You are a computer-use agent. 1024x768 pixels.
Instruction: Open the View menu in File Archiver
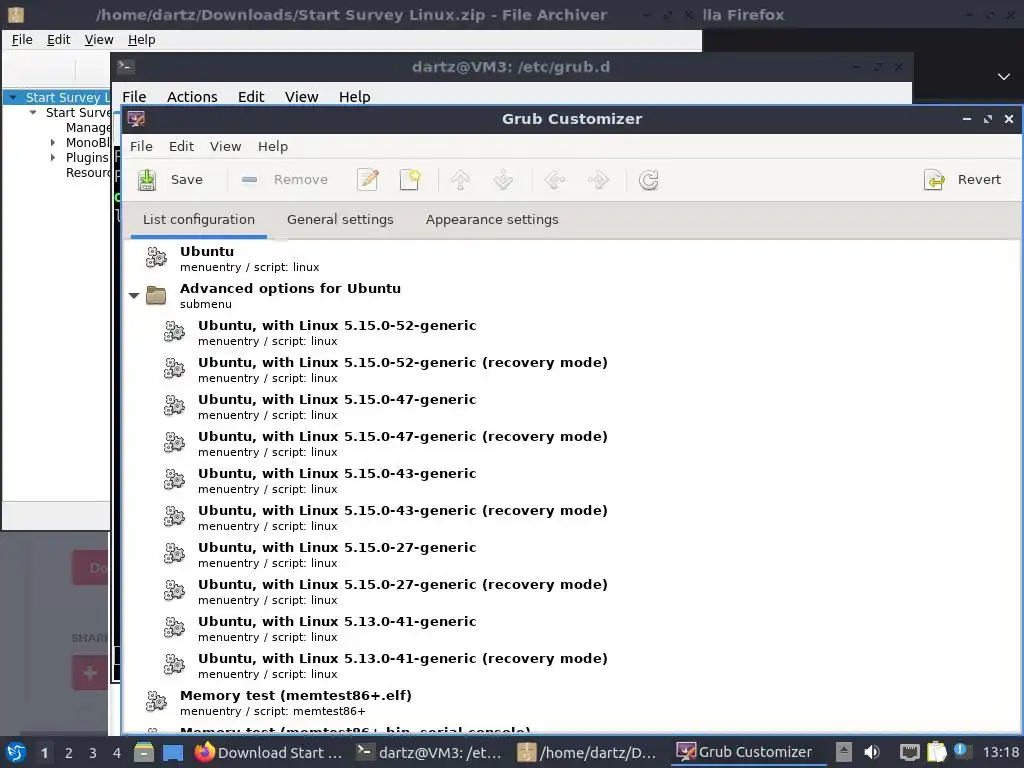(x=99, y=40)
